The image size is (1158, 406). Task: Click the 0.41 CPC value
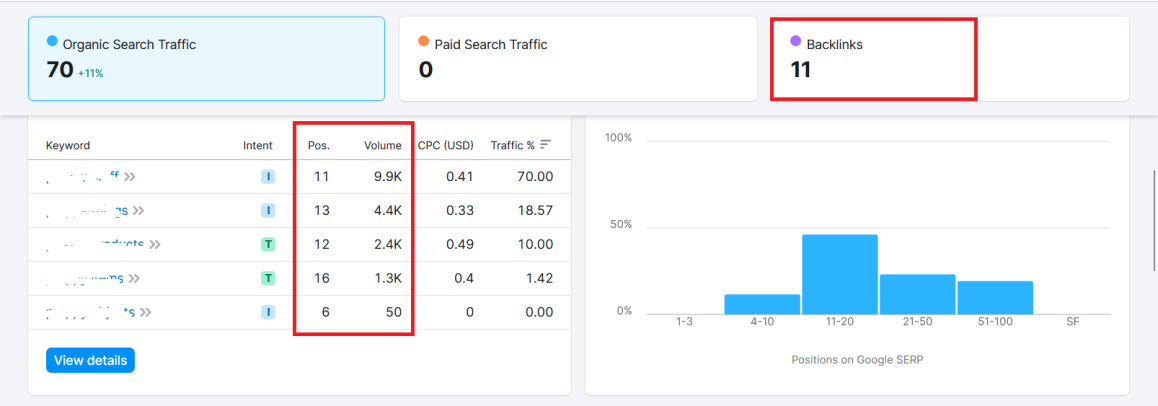coord(460,176)
